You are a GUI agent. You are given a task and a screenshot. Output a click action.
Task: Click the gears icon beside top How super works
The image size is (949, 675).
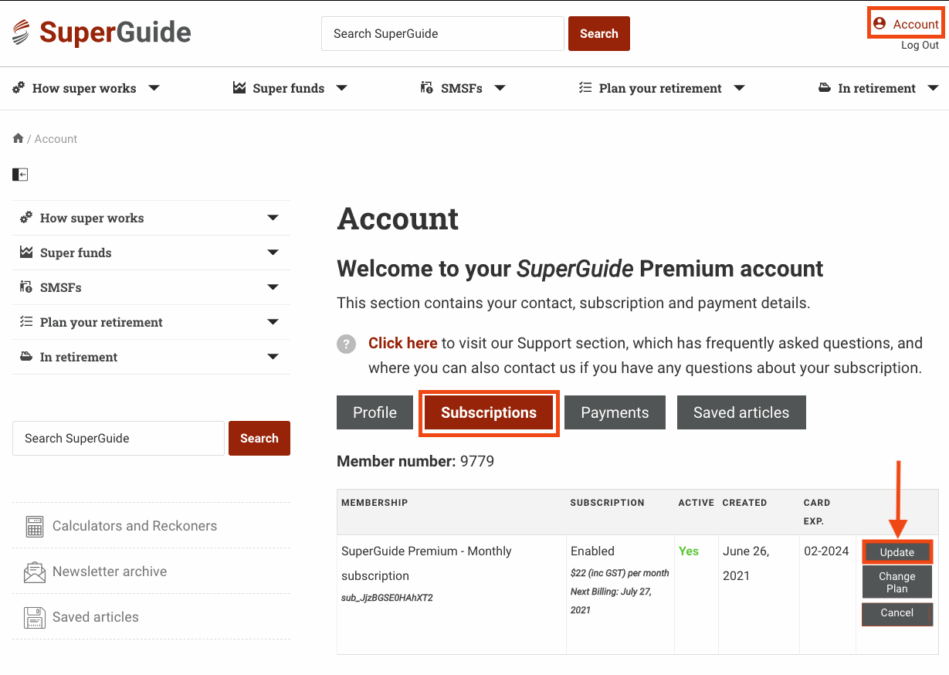click(19, 88)
